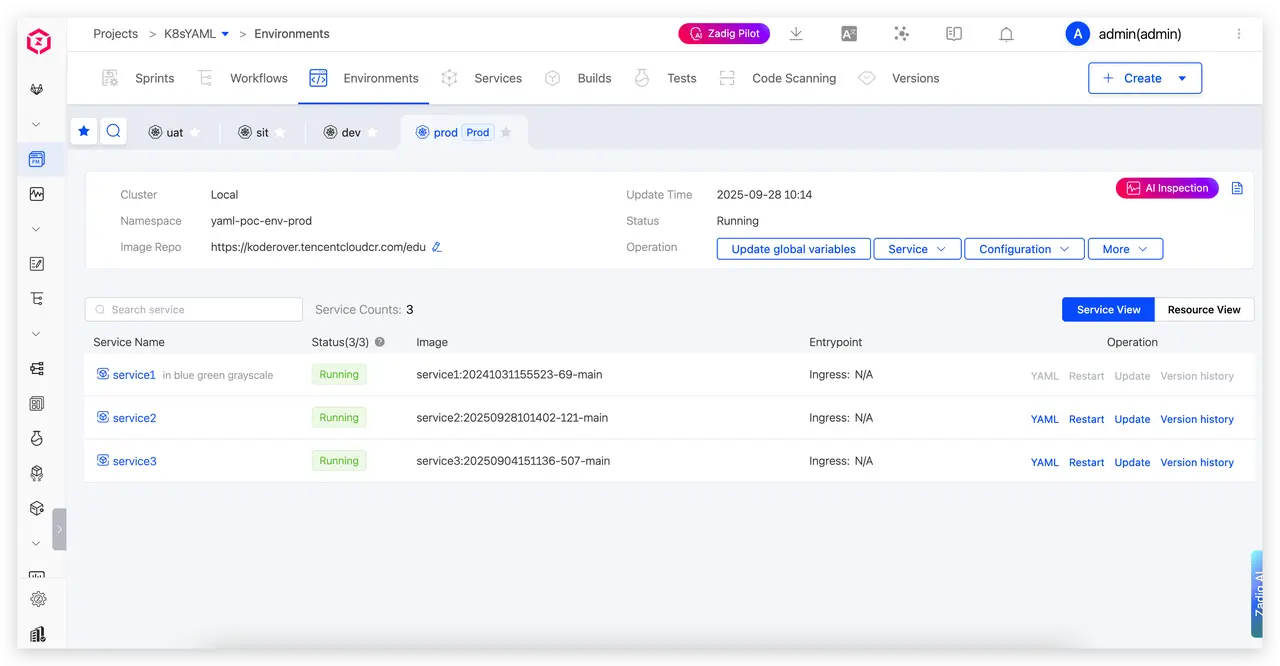Screen dimensions: 1280x666
Task: Open system settings gear in sidebar
Action: [x=38, y=599]
